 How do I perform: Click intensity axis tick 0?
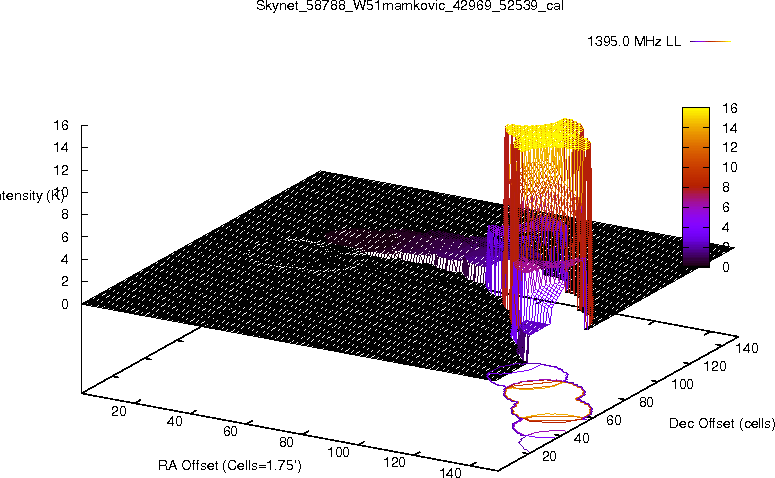(65, 304)
